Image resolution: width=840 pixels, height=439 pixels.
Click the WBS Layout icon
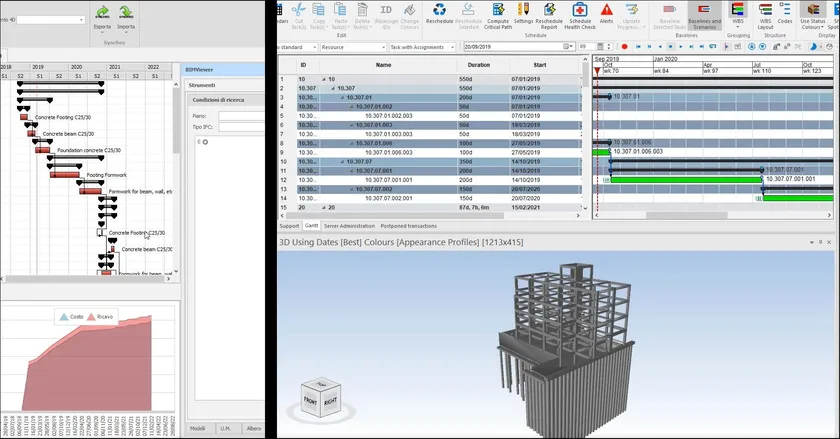tap(765, 12)
